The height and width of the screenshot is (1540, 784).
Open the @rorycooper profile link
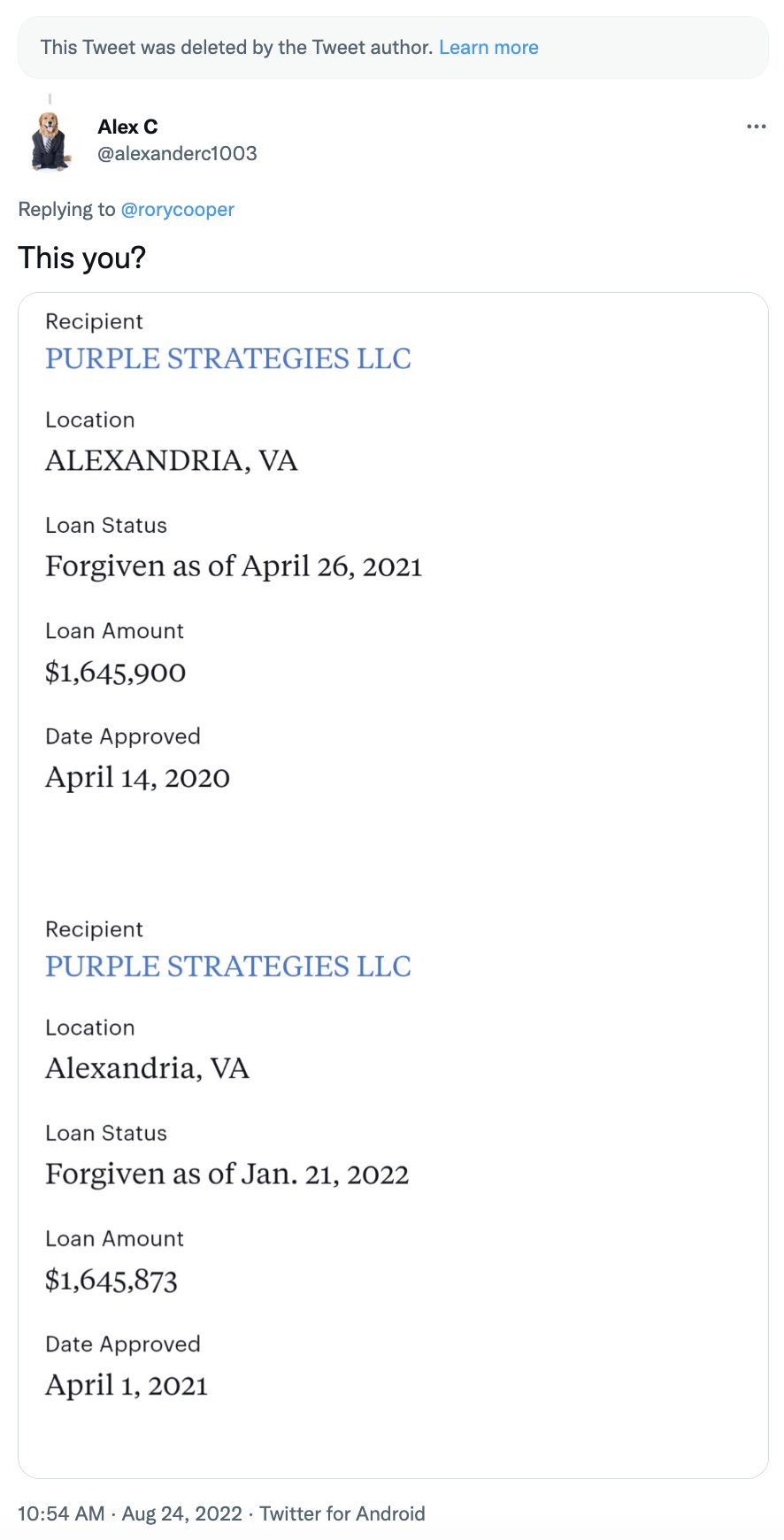[x=177, y=210]
